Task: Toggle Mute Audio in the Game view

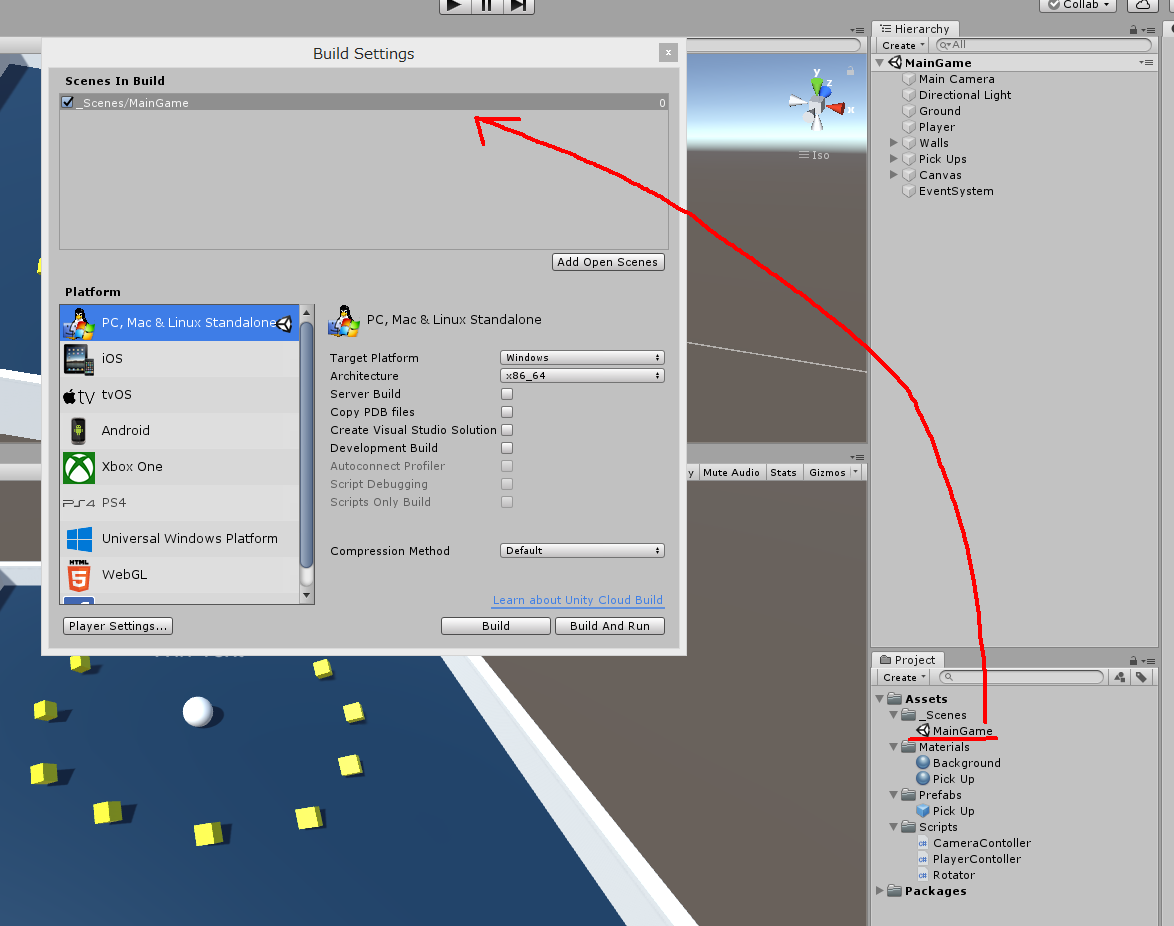Action: tap(731, 472)
